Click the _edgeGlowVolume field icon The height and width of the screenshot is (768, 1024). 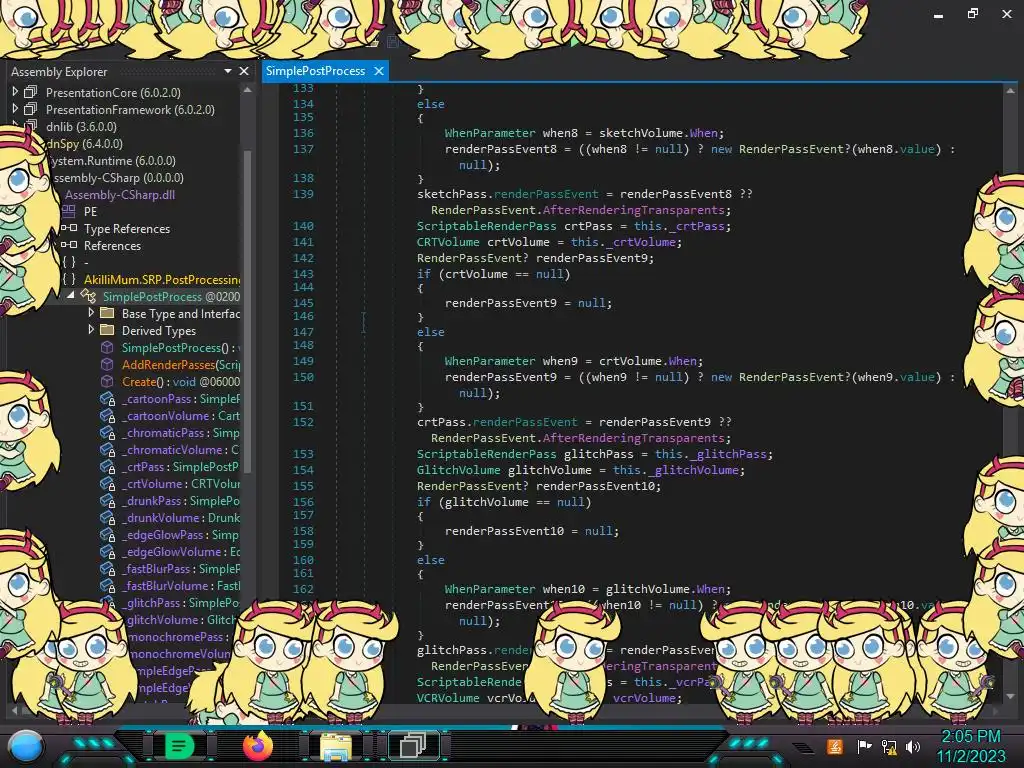[107, 551]
